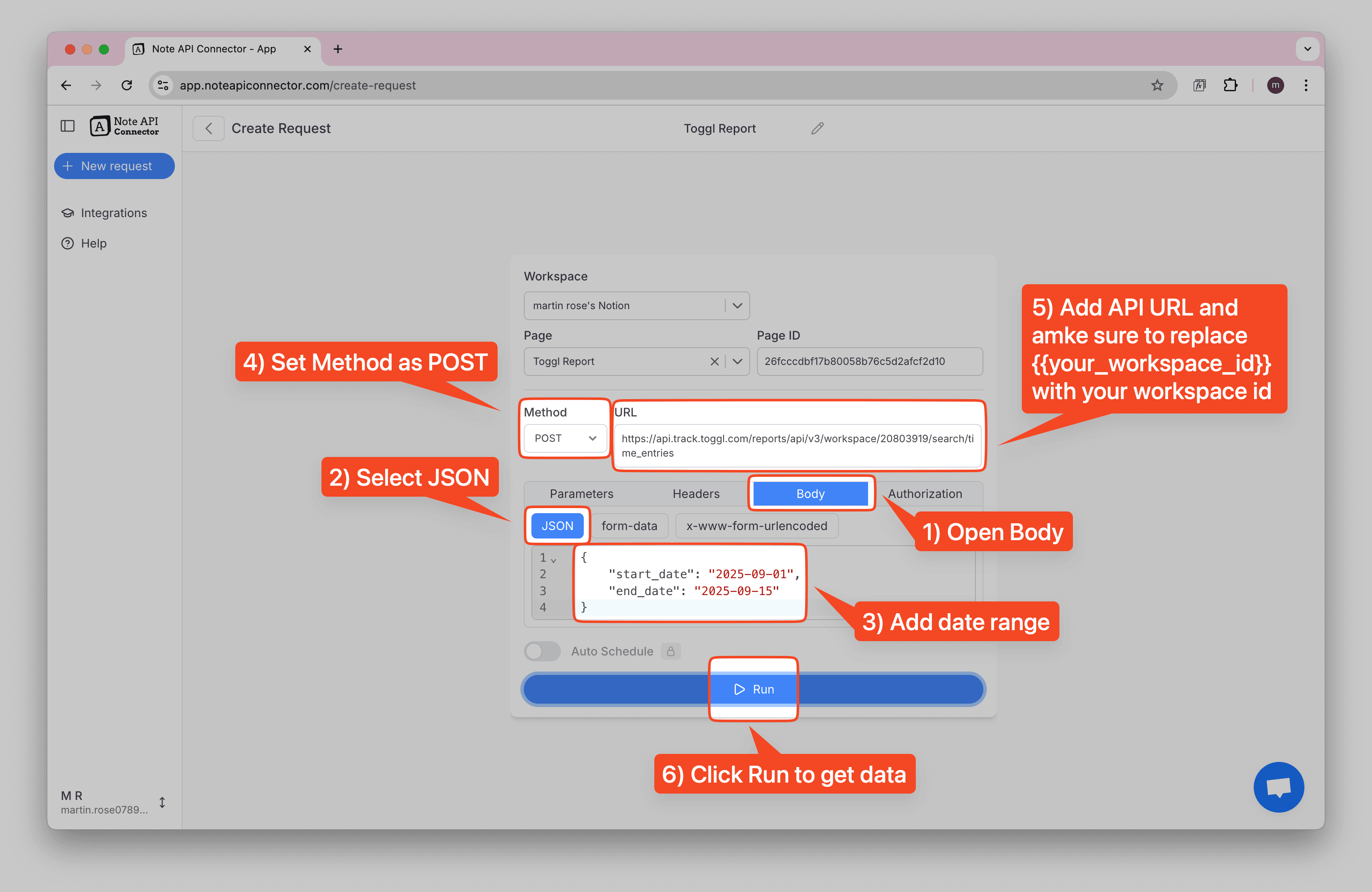Open the Authorization tab
Screen dimensions: 1372x892
[924, 494]
